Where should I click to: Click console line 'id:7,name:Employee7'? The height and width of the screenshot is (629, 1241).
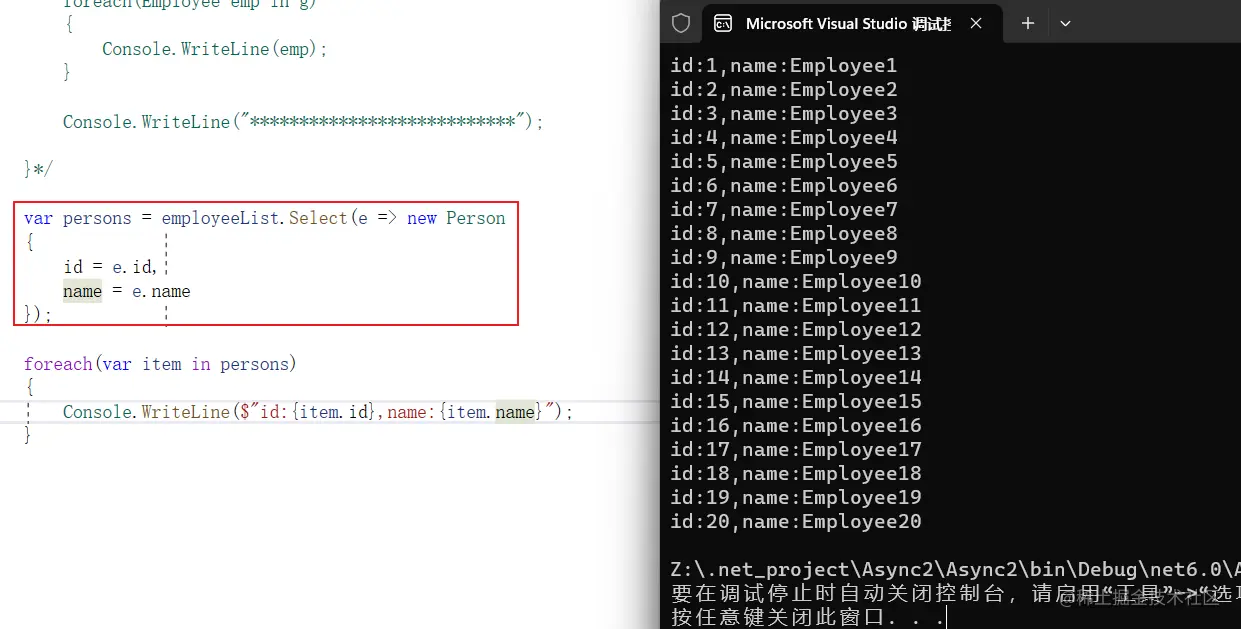(x=784, y=210)
